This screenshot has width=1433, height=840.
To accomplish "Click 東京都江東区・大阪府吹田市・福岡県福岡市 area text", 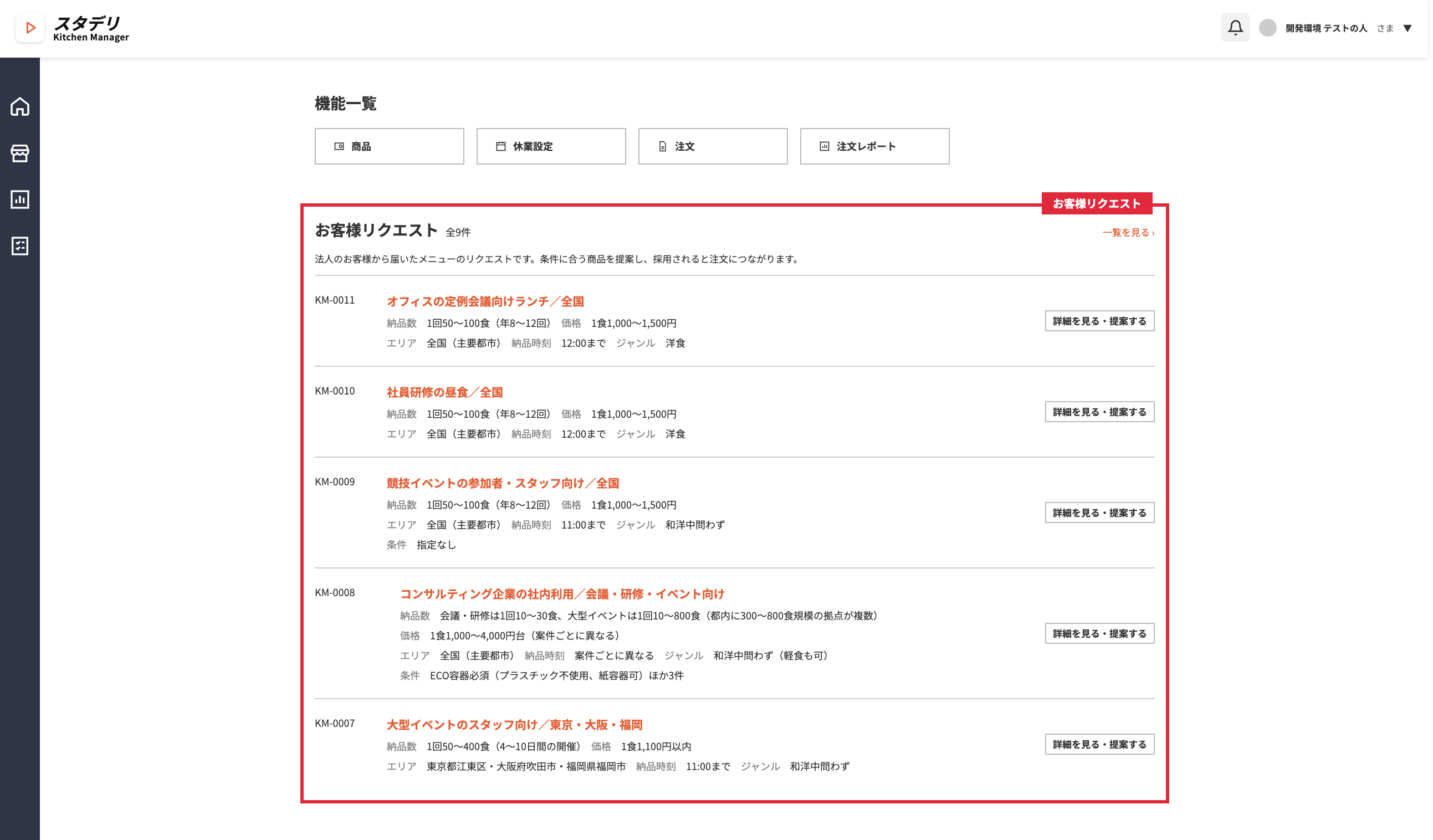I will click(x=526, y=767).
